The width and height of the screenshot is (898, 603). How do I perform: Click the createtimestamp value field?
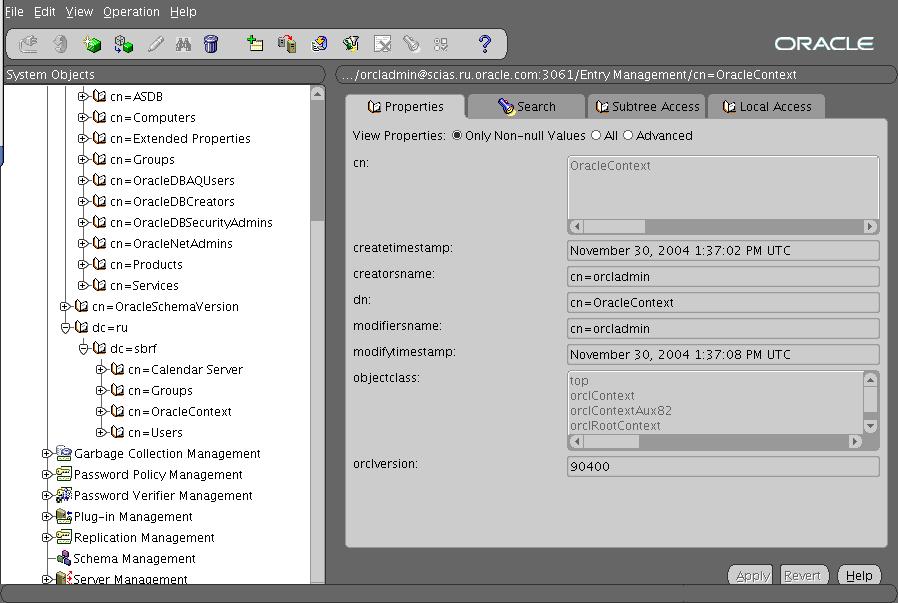[x=723, y=250]
